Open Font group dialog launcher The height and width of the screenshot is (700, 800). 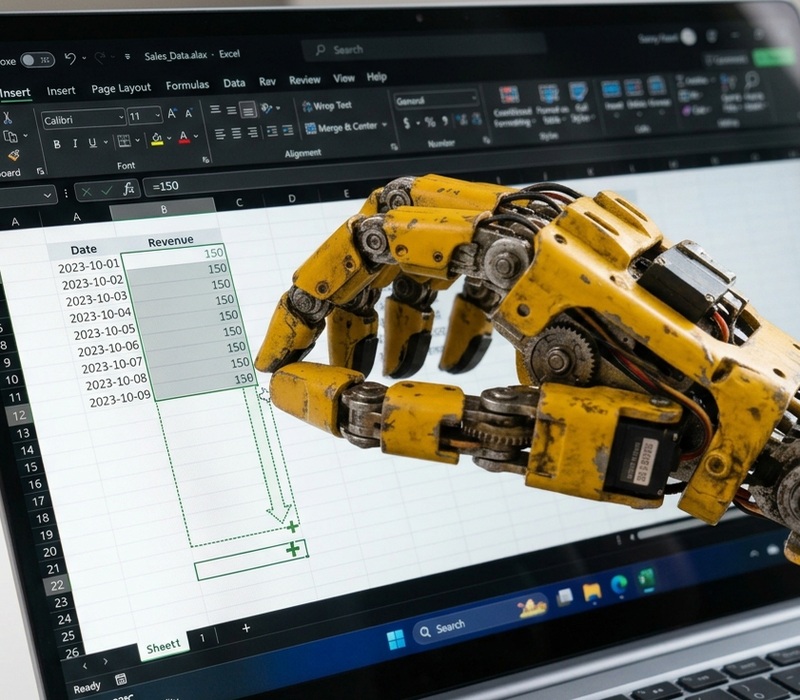pos(205,160)
